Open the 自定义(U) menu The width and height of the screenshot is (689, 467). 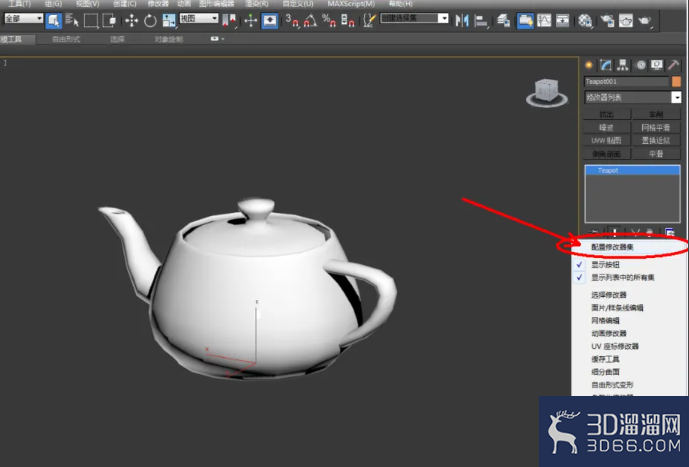[x=298, y=4]
